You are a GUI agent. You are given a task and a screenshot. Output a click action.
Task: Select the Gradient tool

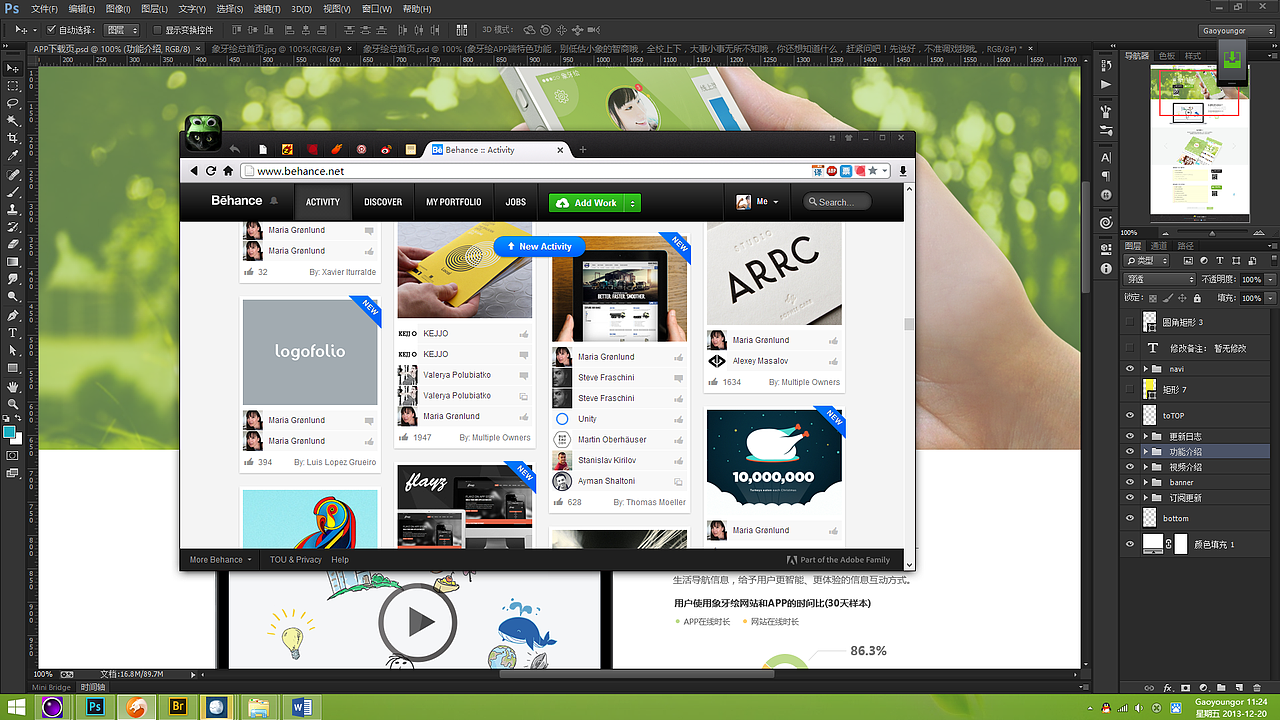(x=13, y=262)
